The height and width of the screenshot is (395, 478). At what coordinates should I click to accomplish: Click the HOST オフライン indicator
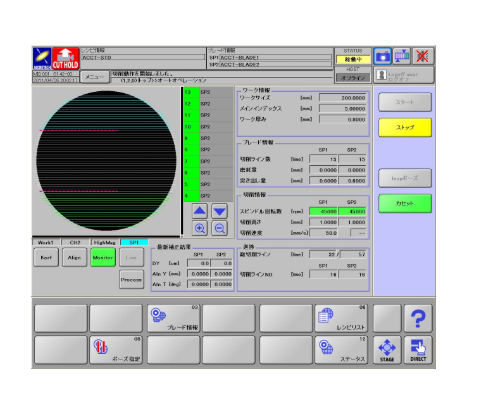click(353, 78)
